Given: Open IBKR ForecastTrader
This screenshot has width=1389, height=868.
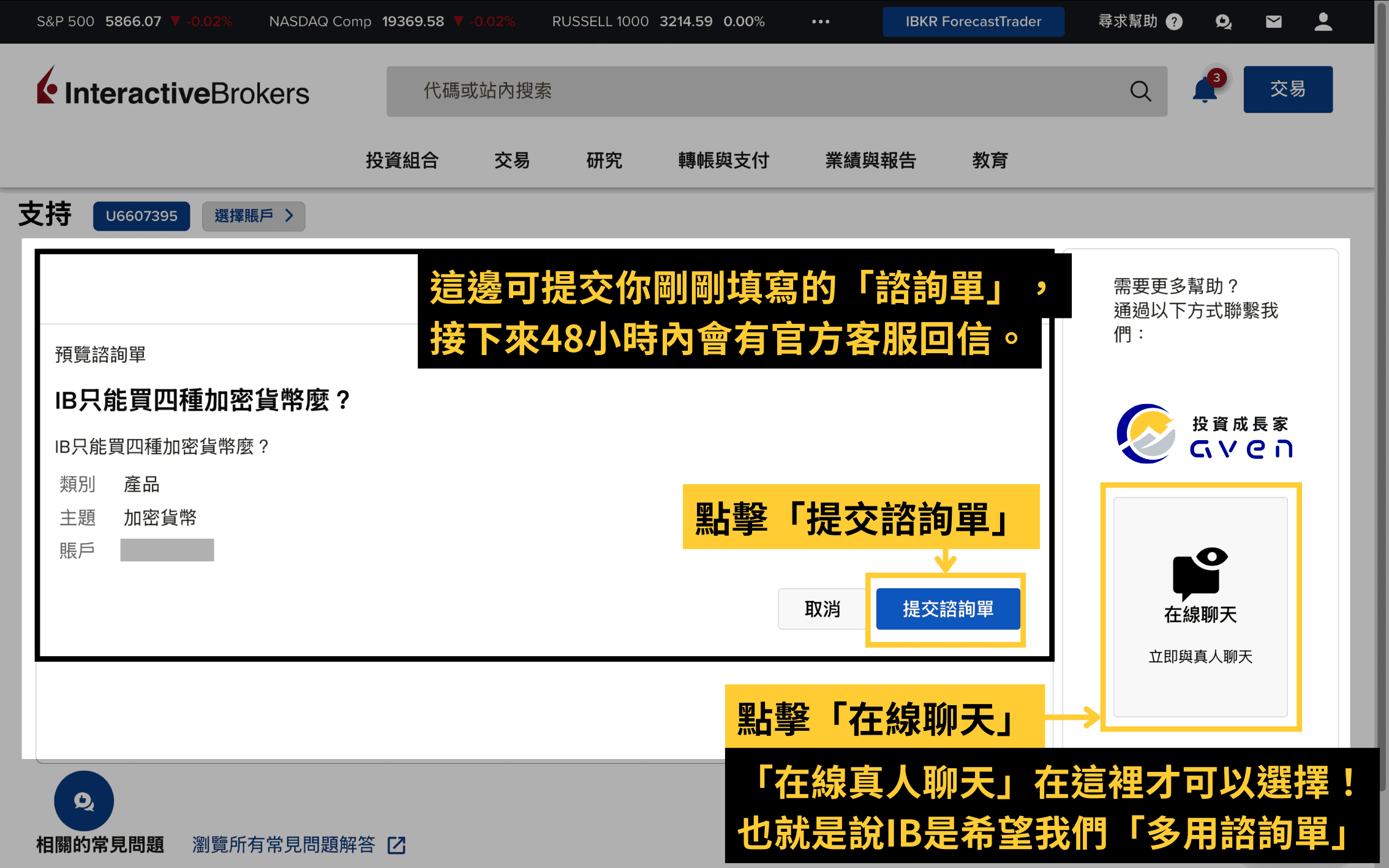Looking at the screenshot, I should coord(973,22).
